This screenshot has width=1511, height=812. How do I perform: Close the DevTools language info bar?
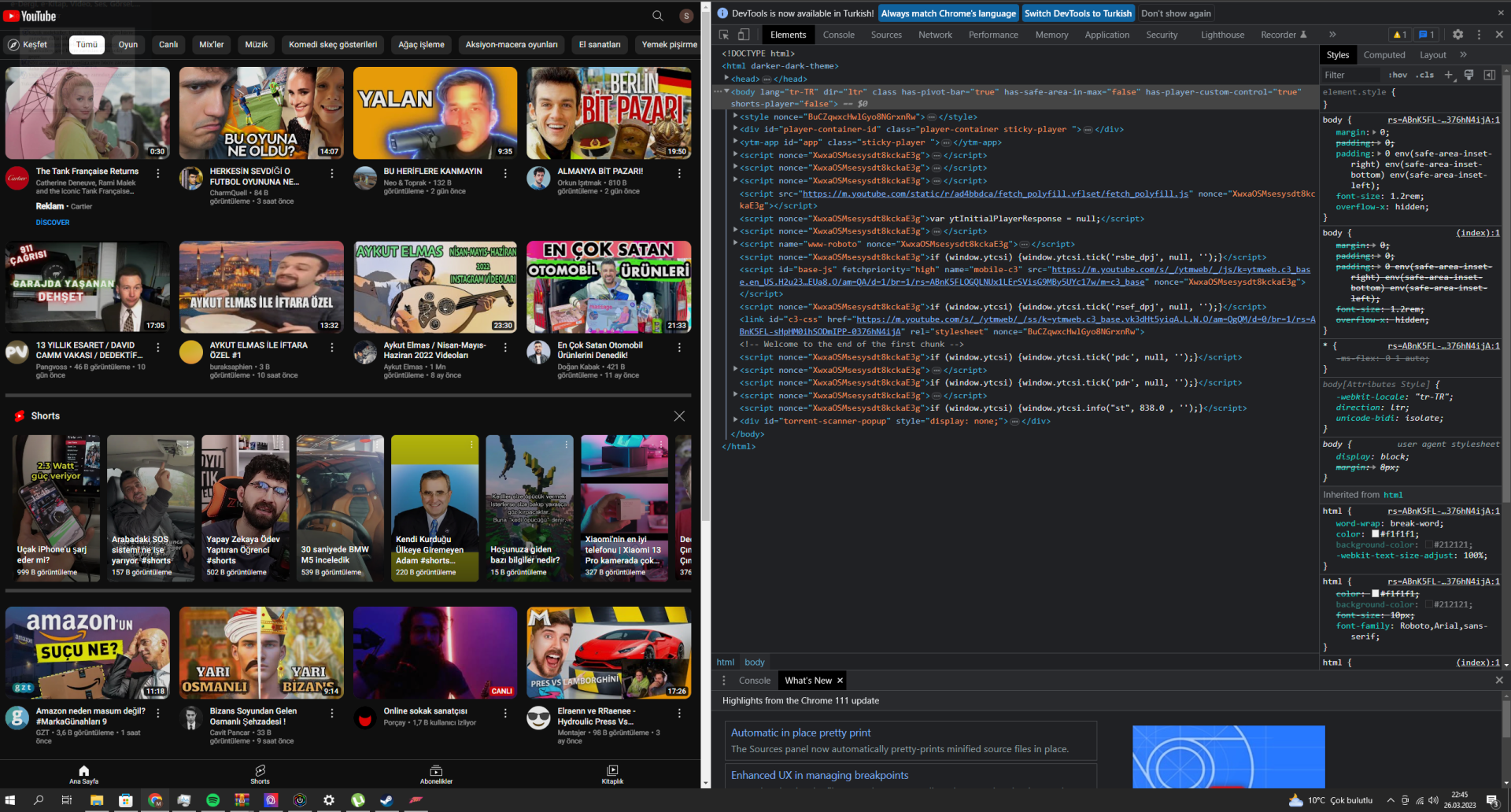coord(1500,13)
